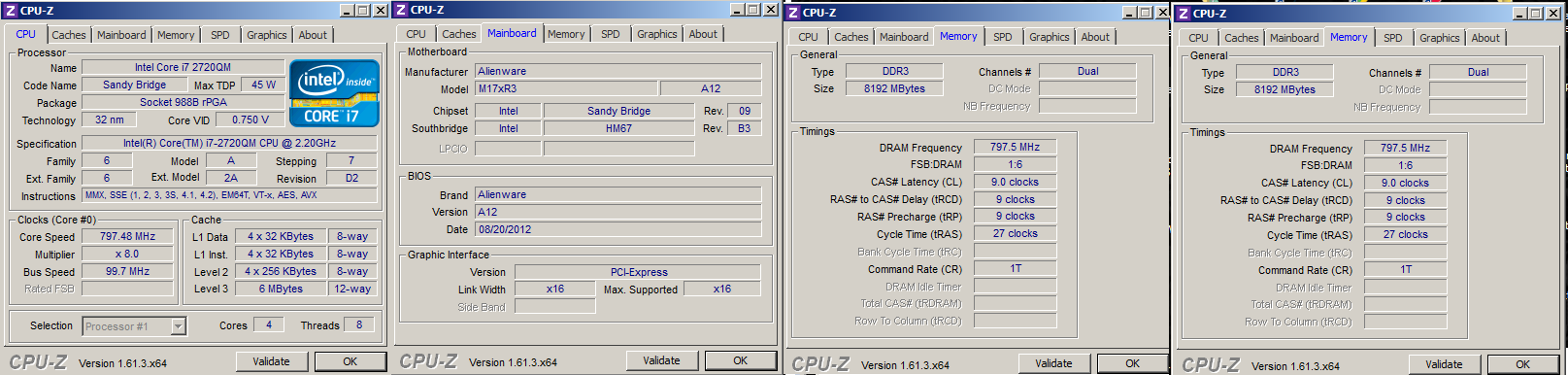
Task: Select Graphics tab in the right Memory window
Action: [1440, 38]
